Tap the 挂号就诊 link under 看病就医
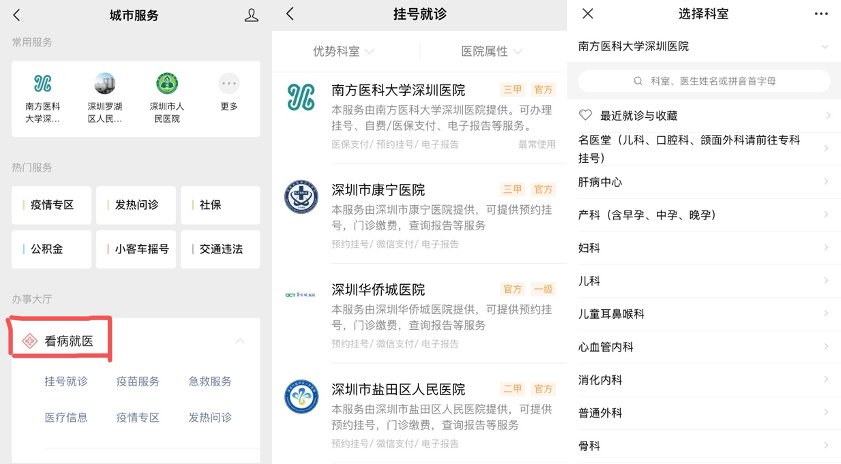841x464 pixels. (66, 381)
